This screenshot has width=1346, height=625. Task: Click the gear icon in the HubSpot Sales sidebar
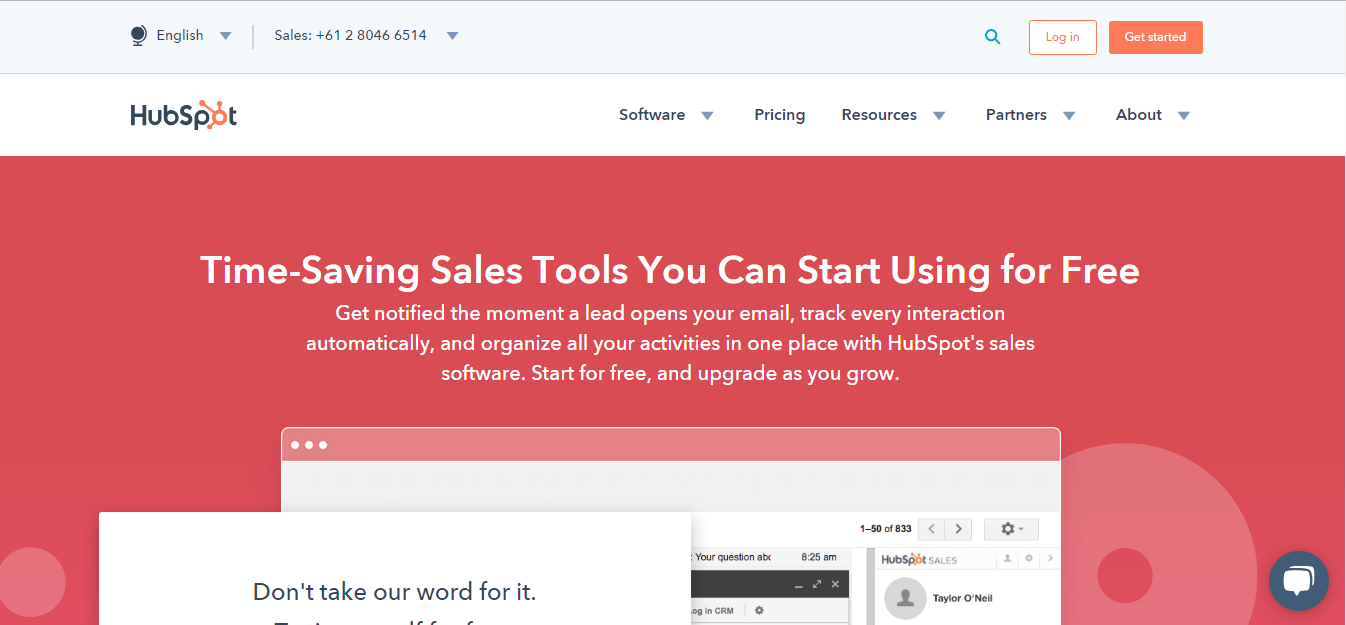[x=1029, y=559]
